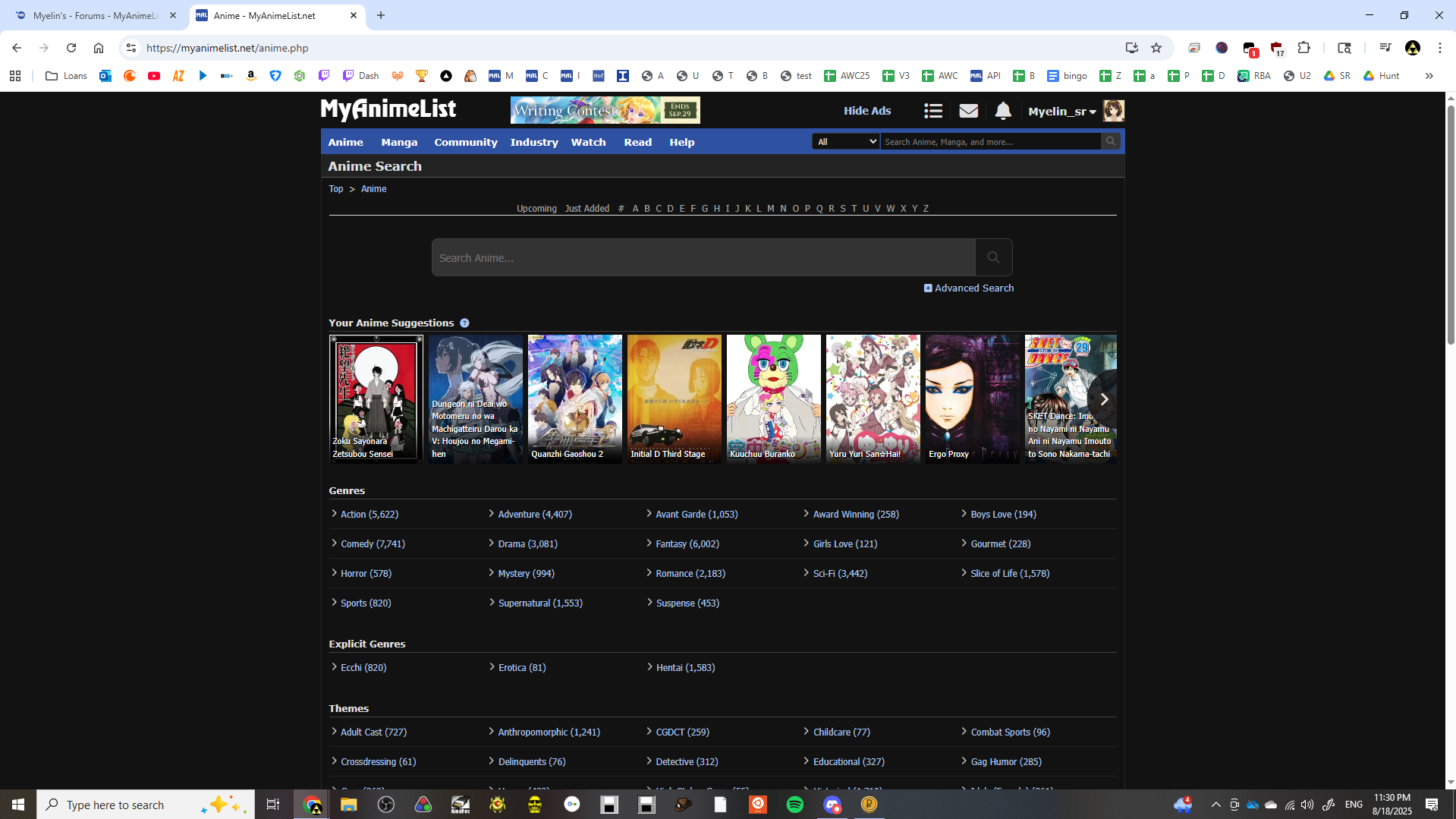
Task: Open the YouTube bookmark icon
Action: pyautogui.click(x=154, y=76)
